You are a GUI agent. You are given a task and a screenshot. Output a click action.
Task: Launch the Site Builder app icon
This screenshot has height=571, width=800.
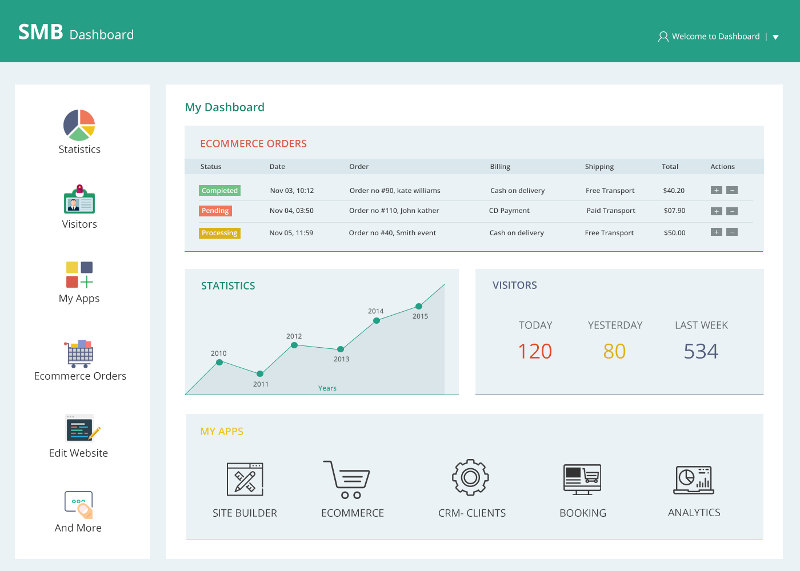pos(245,479)
